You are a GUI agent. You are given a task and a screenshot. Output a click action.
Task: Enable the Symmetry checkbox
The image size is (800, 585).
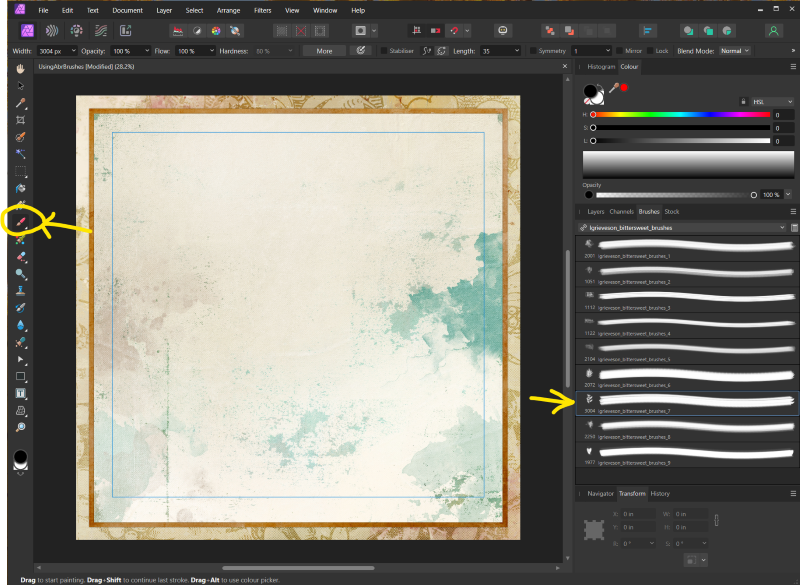pyautogui.click(x=533, y=51)
